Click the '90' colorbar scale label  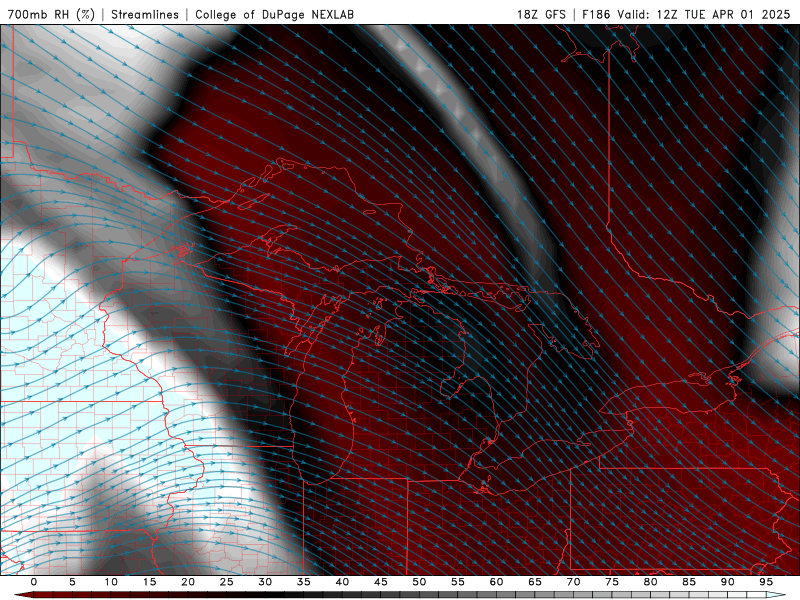(x=728, y=582)
